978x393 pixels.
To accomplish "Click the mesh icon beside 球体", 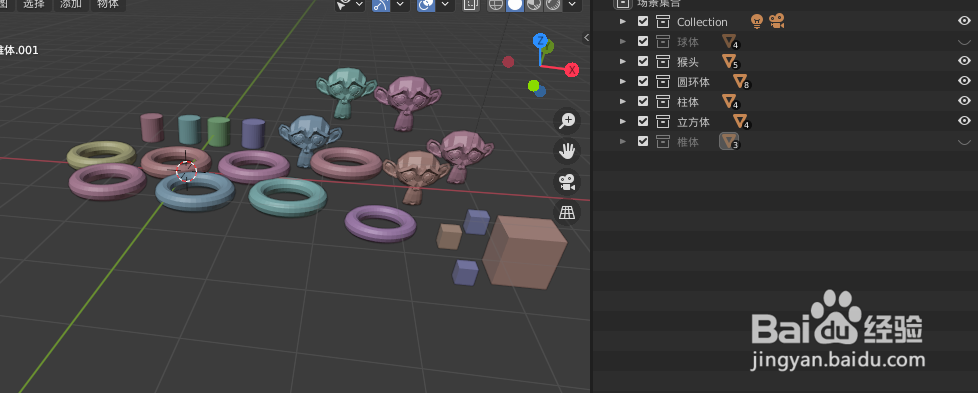I will pos(730,42).
